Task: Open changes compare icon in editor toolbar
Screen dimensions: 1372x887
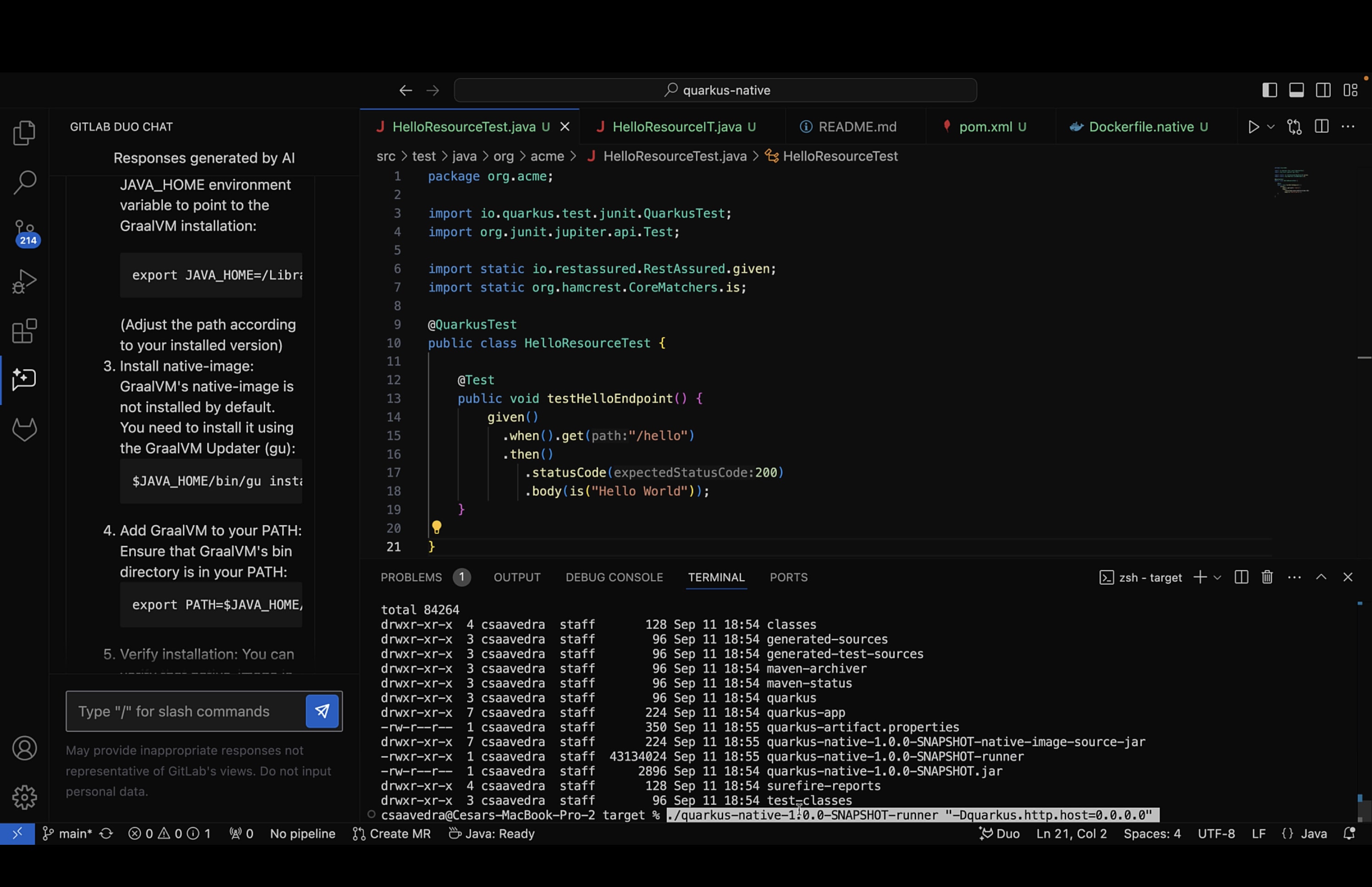Action: click(x=1294, y=127)
